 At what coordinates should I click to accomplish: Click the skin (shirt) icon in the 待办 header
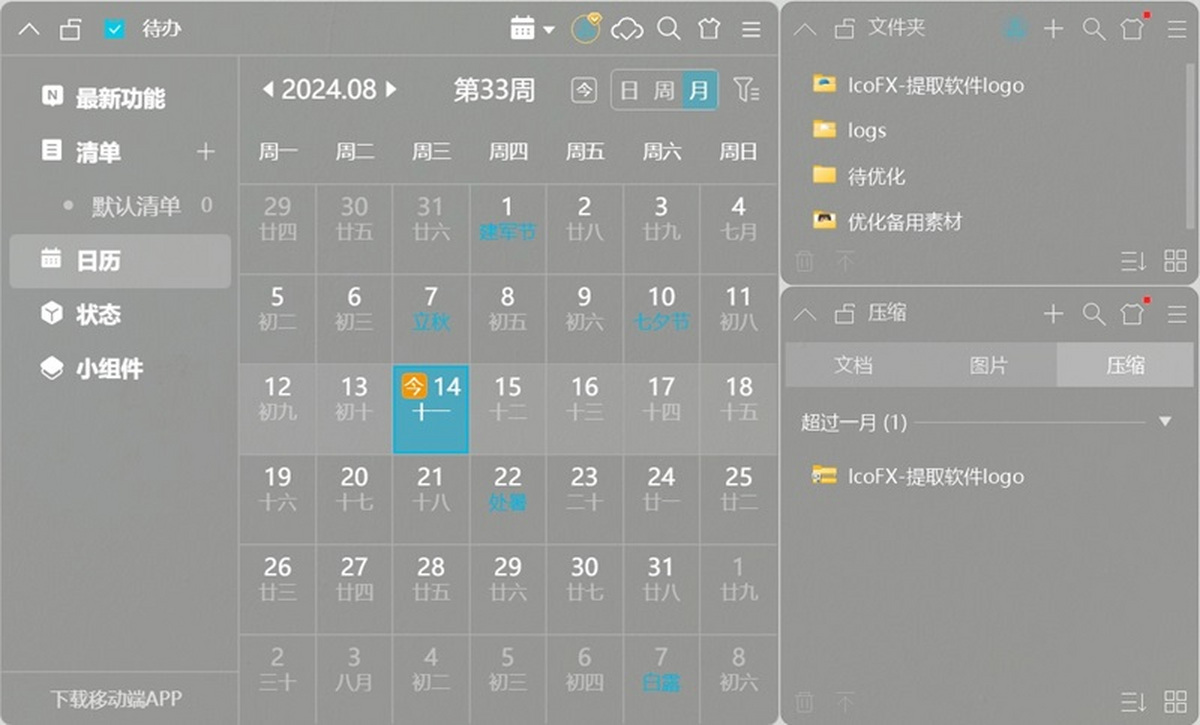click(709, 29)
